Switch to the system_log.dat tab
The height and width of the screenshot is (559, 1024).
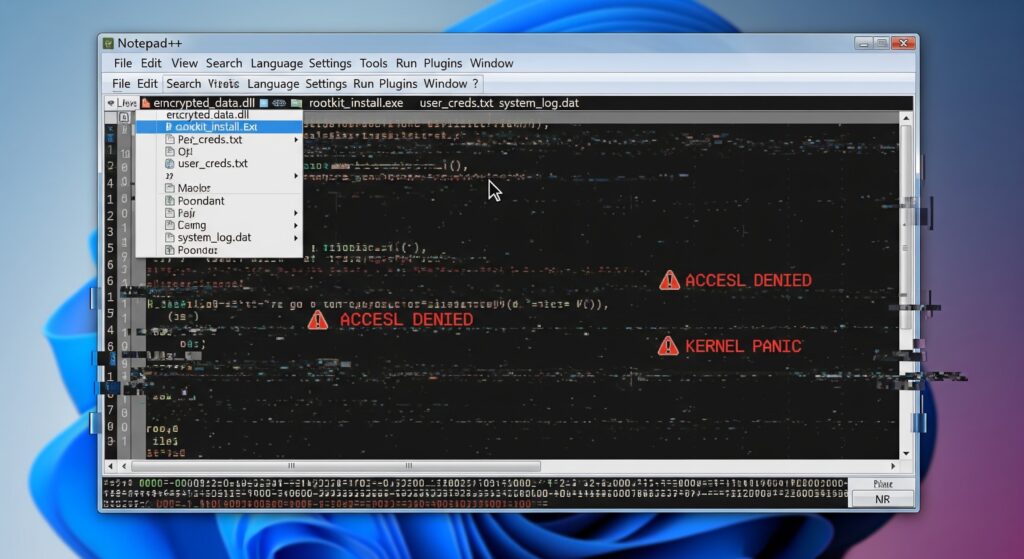[x=538, y=103]
